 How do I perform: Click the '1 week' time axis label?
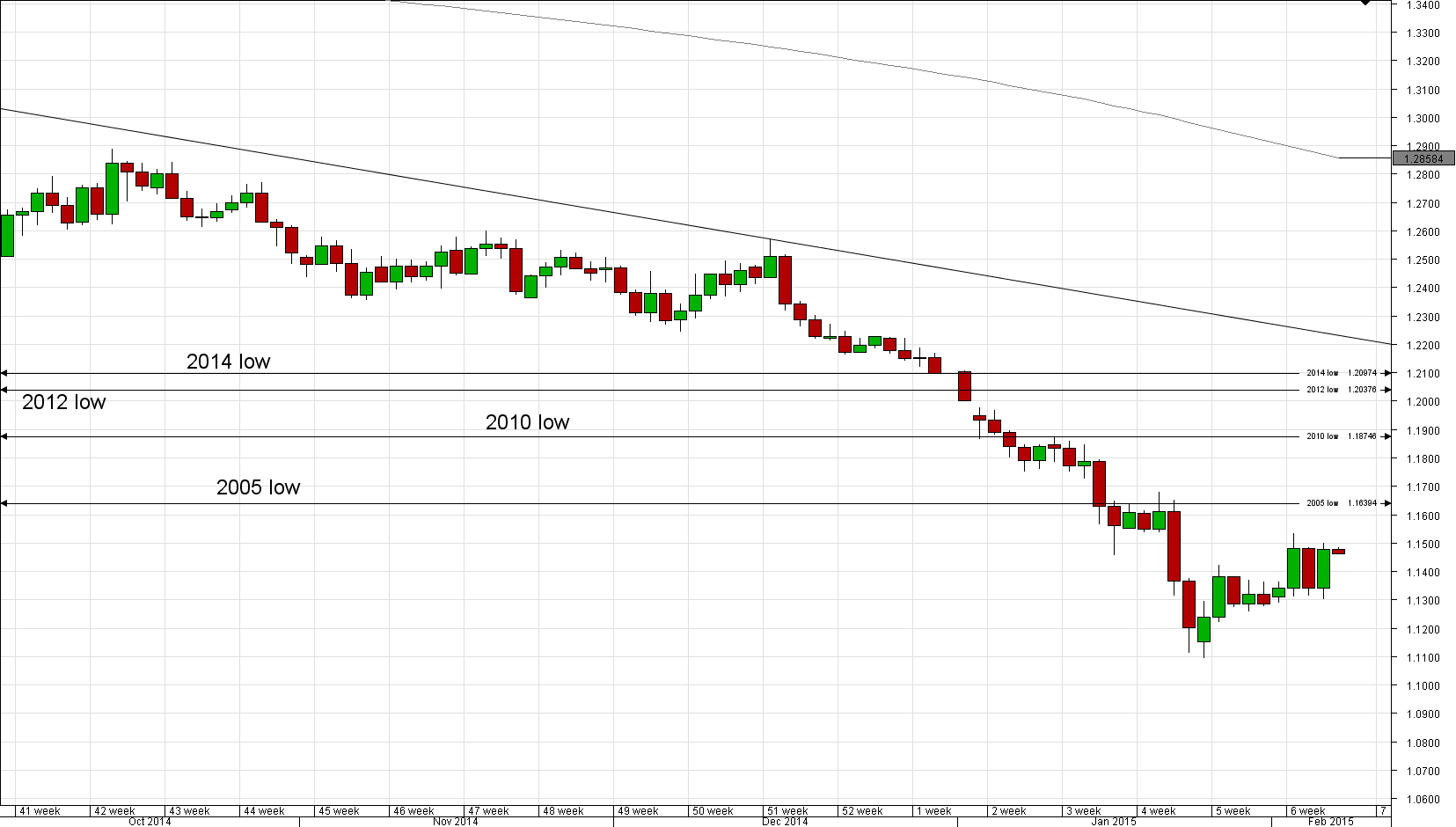(934, 811)
